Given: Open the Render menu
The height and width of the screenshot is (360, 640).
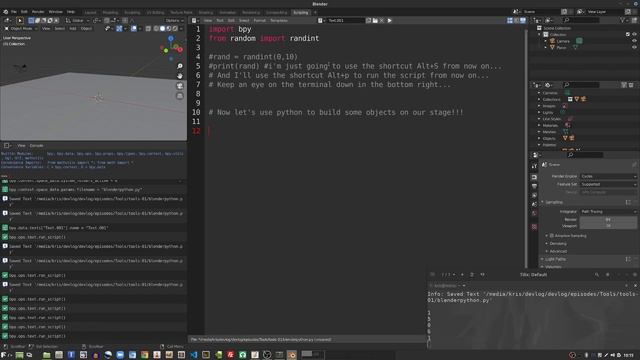Looking at the screenshot, I should pyautogui.click(x=38, y=12).
